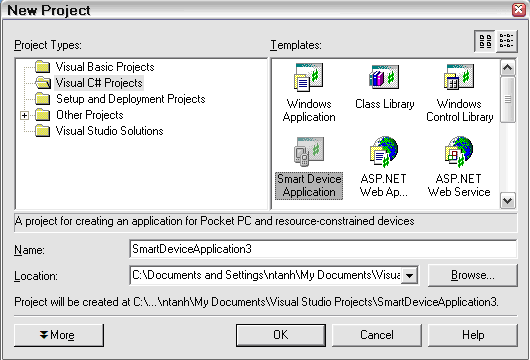Click the Other Projects folder icon

(x=43, y=115)
